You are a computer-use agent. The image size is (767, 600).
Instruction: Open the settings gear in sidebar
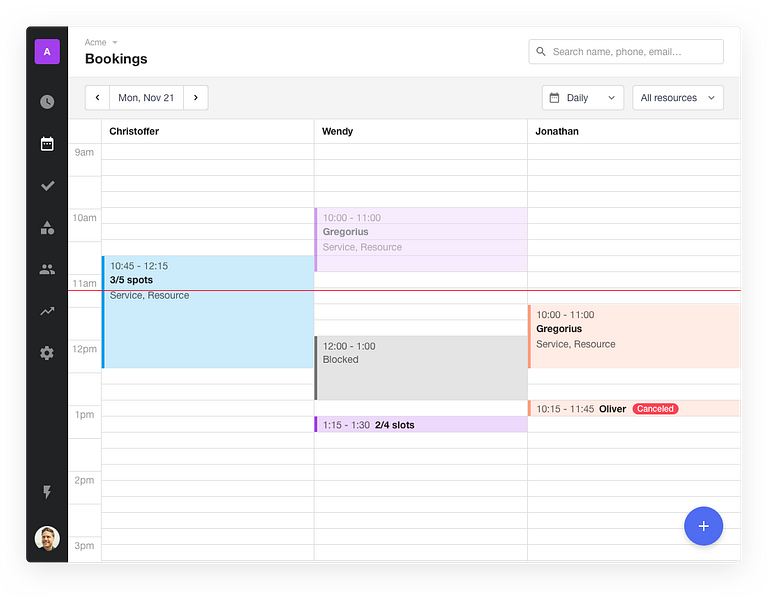click(x=47, y=353)
